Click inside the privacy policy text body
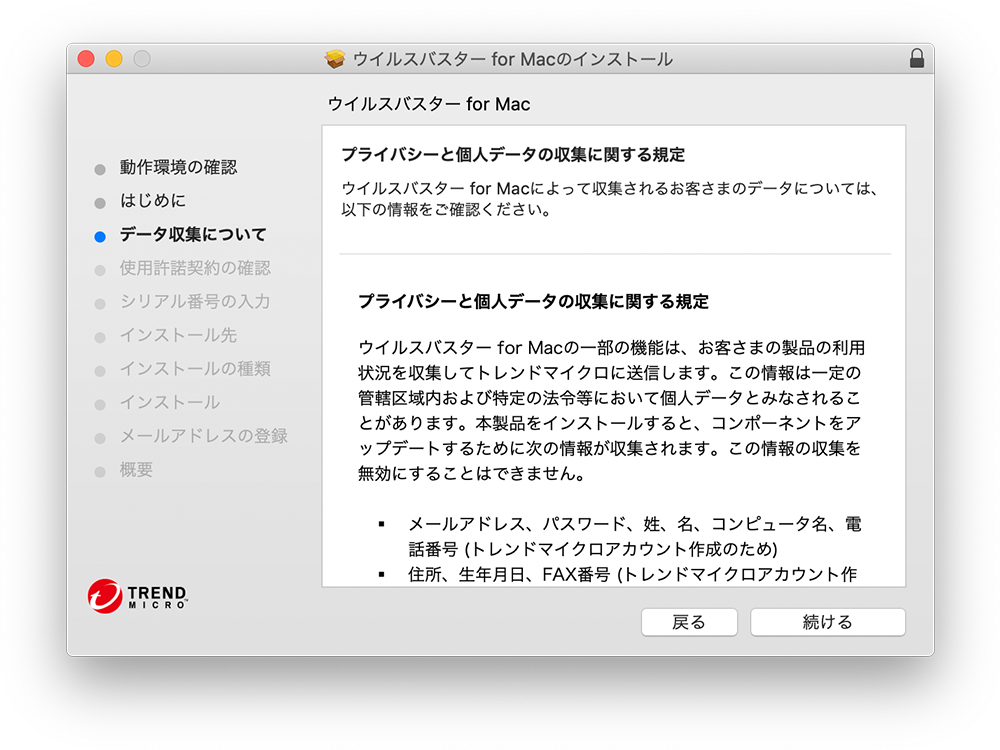 click(x=612, y=410)
